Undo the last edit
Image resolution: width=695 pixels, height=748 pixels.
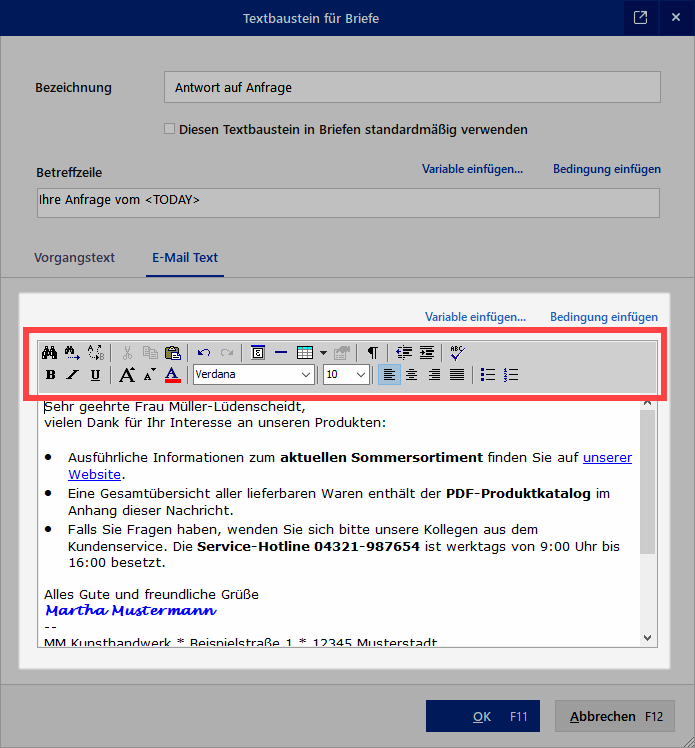click(204, 352)
